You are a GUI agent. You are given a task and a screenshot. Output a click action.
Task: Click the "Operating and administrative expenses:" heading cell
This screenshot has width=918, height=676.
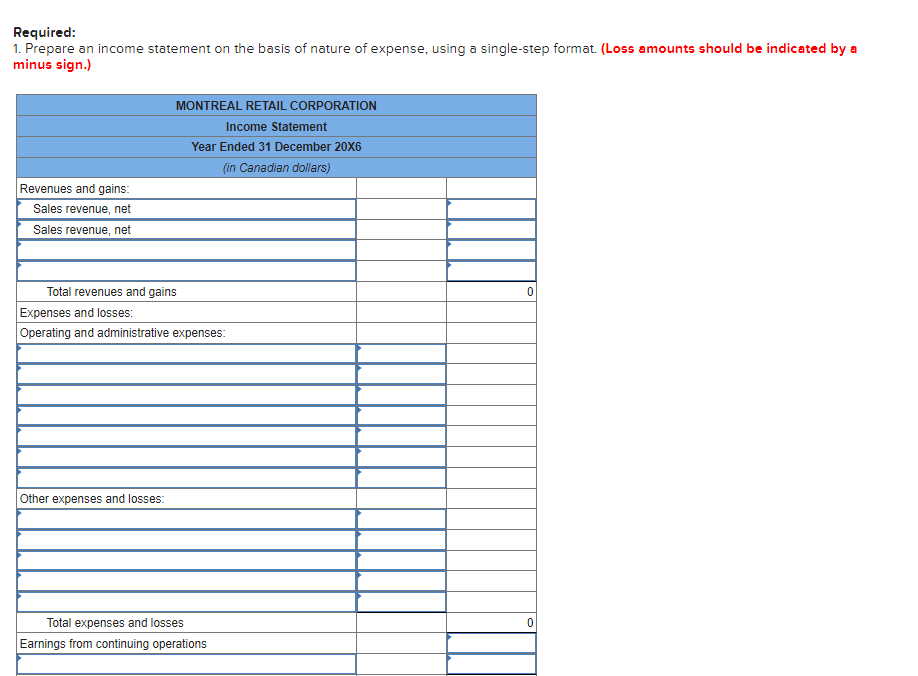coord(185,332)
